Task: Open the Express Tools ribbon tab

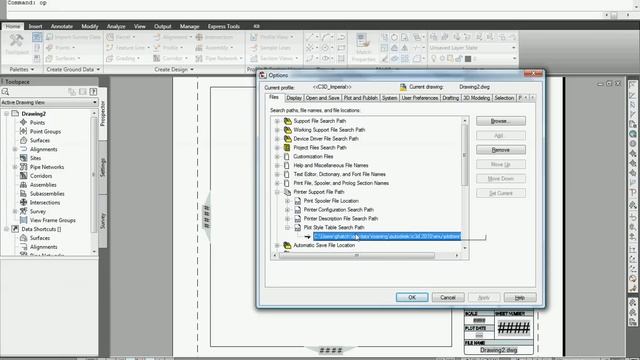Action: coord(224,26)
